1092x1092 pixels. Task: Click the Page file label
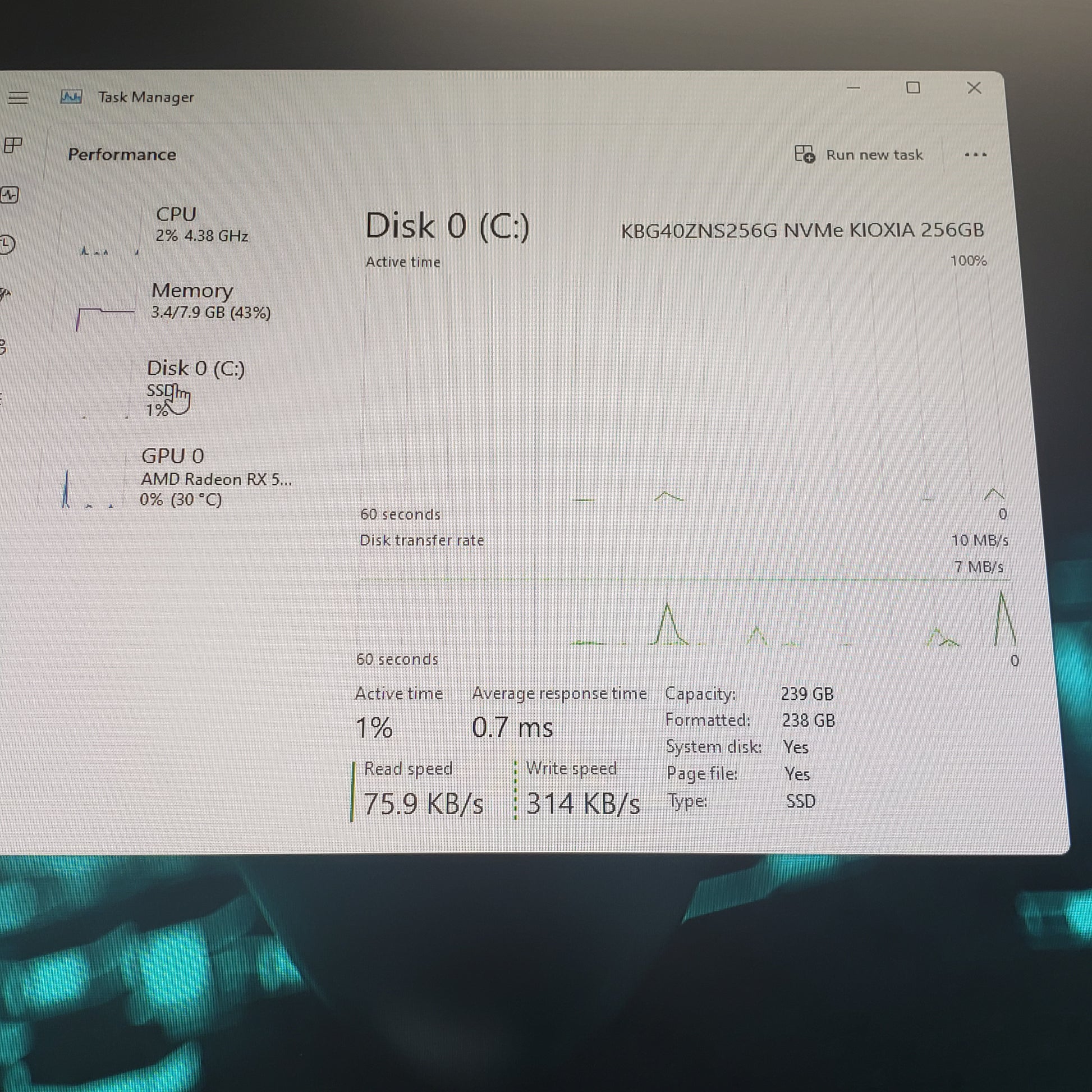pyautogui.click(x=702, y=773)
